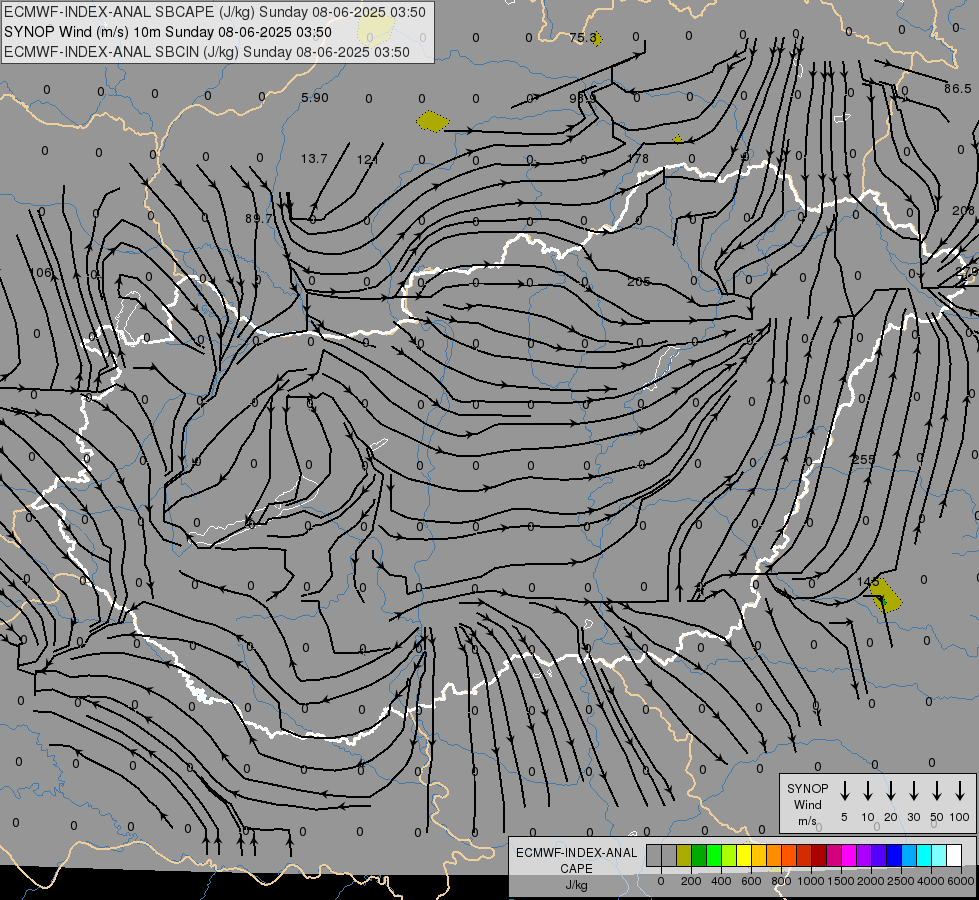The image size is (979, 900).
Task: Pick the white CAPE legend swatch
Action: click(953, 855)
